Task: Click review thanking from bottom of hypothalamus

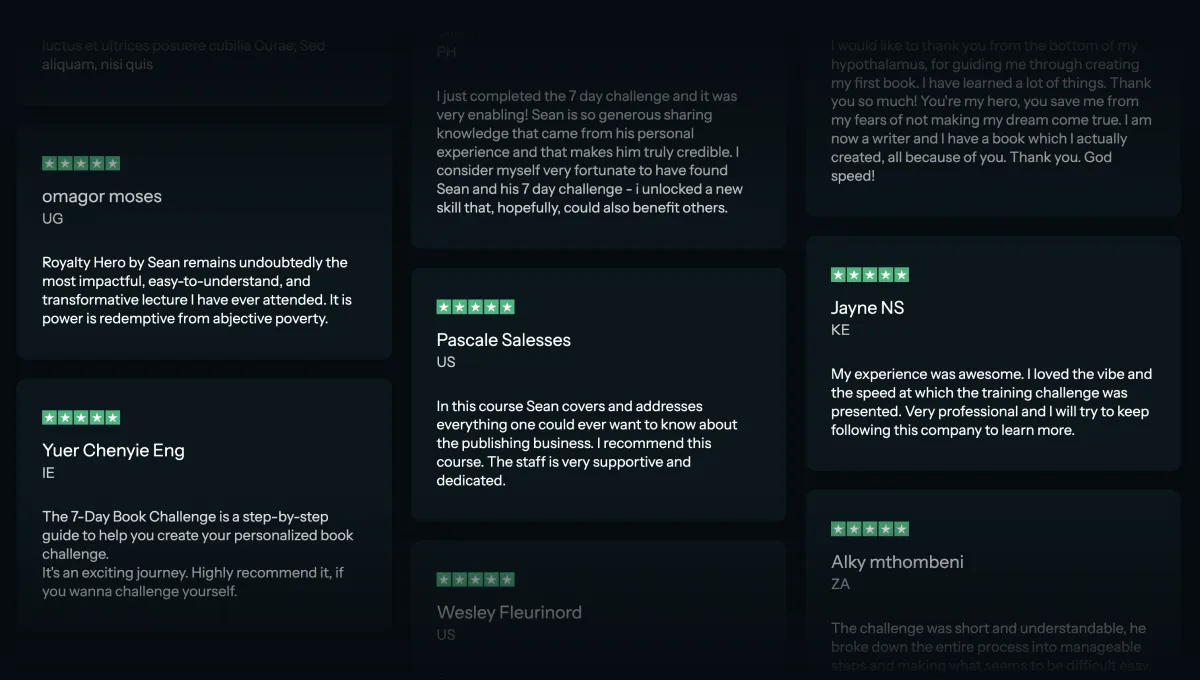Action: [991, 111]
